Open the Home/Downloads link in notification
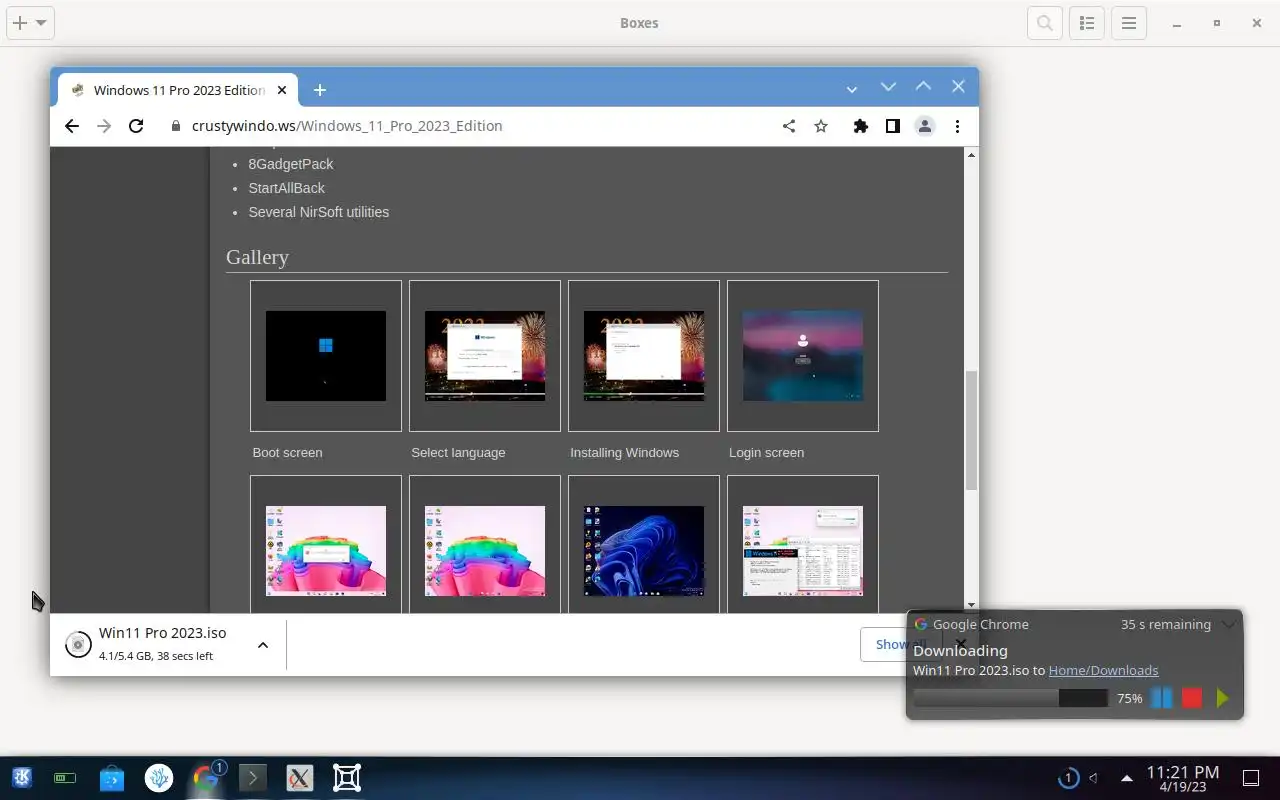 [x=1103, y=670]
